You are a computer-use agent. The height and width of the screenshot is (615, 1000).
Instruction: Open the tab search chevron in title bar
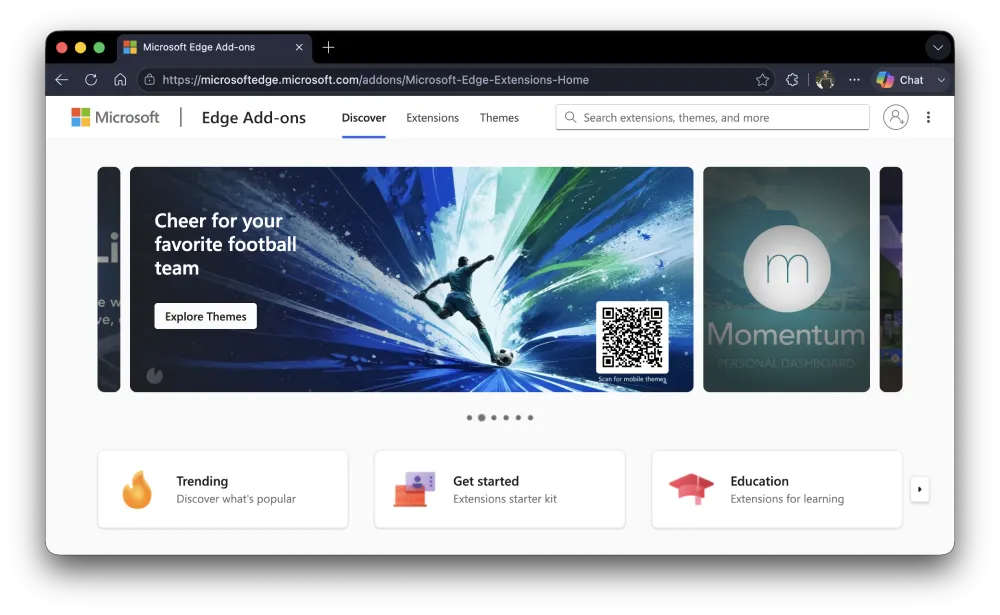938,47
